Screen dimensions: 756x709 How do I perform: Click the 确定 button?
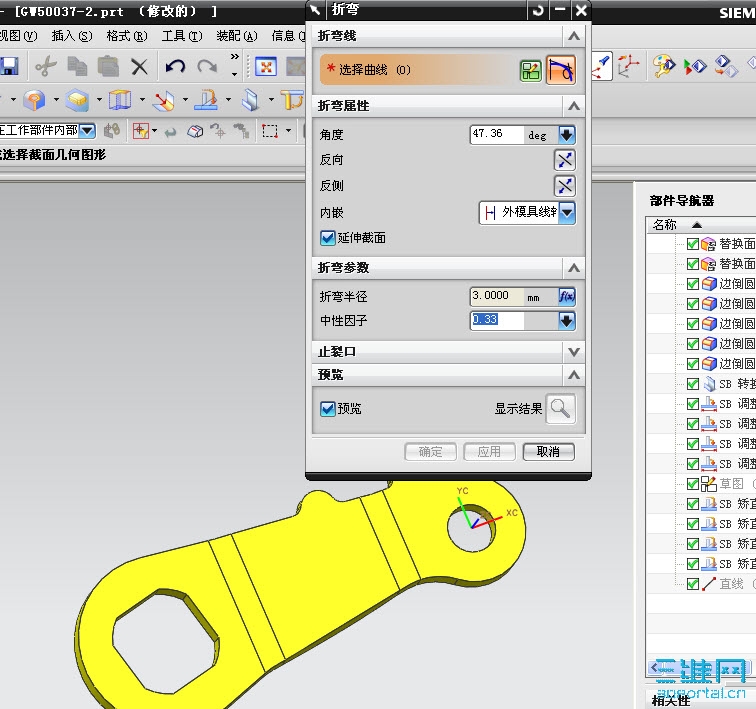tap(430, 452)
